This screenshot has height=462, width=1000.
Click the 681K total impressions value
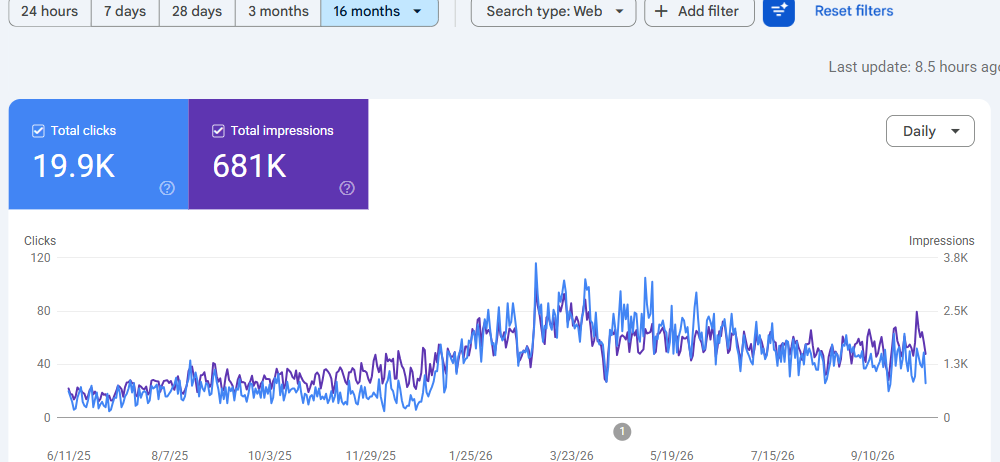click(249, 165)
